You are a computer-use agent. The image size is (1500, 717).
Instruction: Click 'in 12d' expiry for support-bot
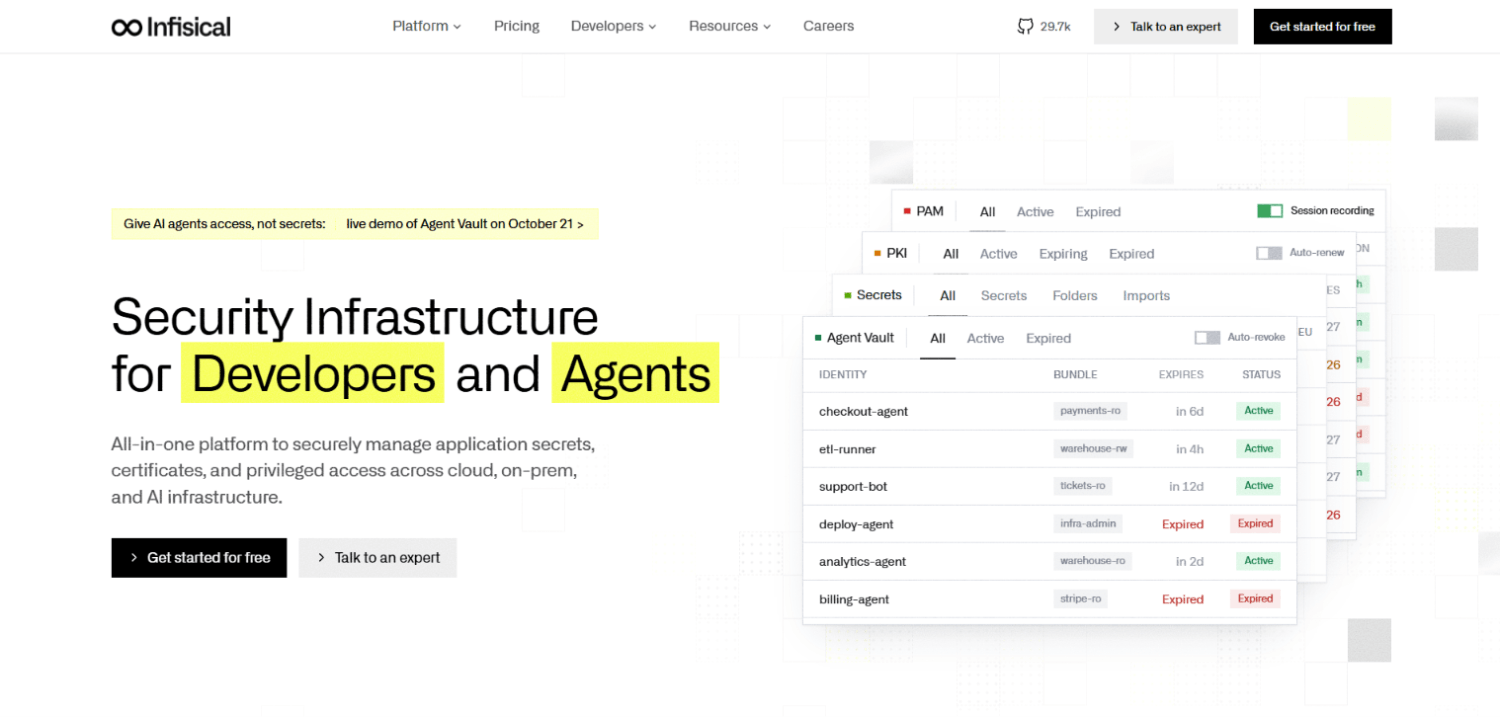pyautogui.click(x=1186, y=487)
